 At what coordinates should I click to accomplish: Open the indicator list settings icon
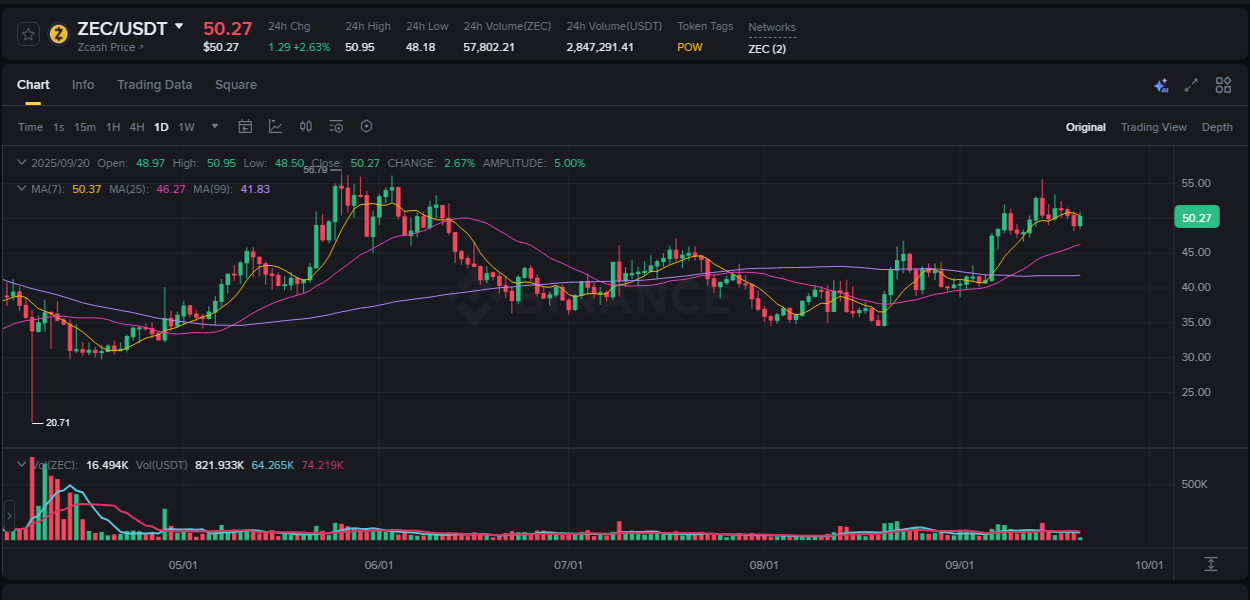336,126
